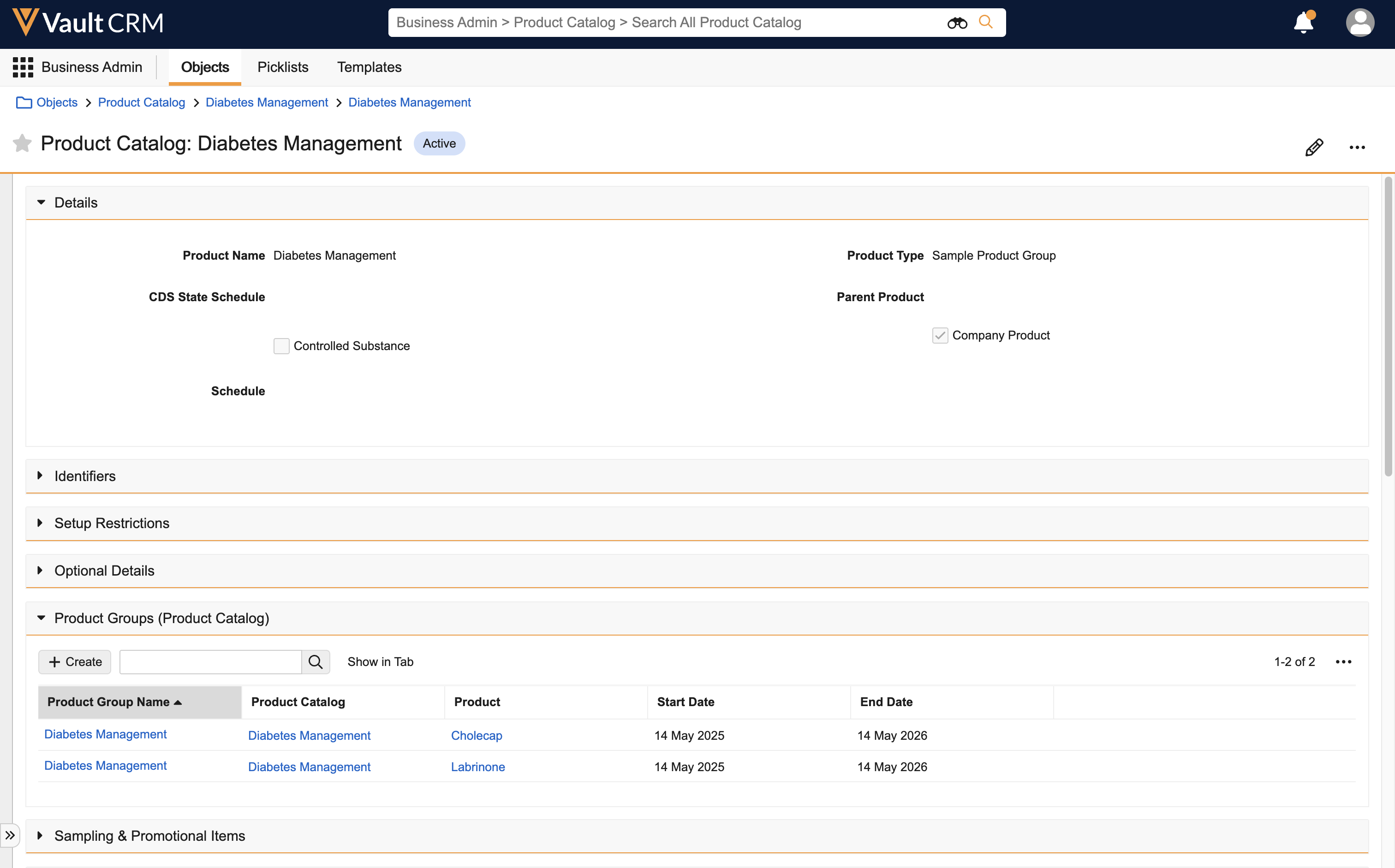Click the Product Name value Diabetes Management
The height and width of the screenshot is (868, 1395).
tap(334, 256)
